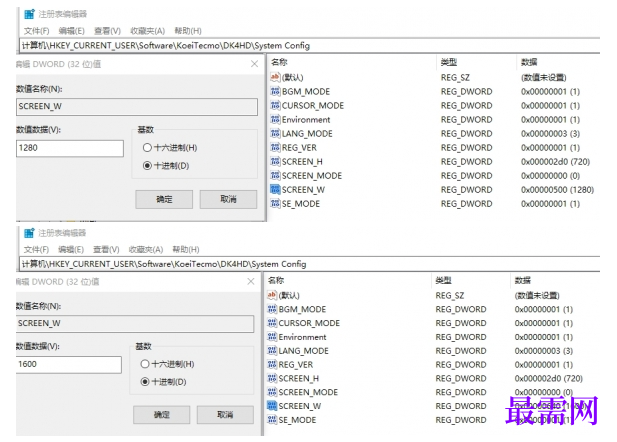Click SCREEN_W name field in dialog showing 1600
Screen dimensions: 617x442
(135, 324)
